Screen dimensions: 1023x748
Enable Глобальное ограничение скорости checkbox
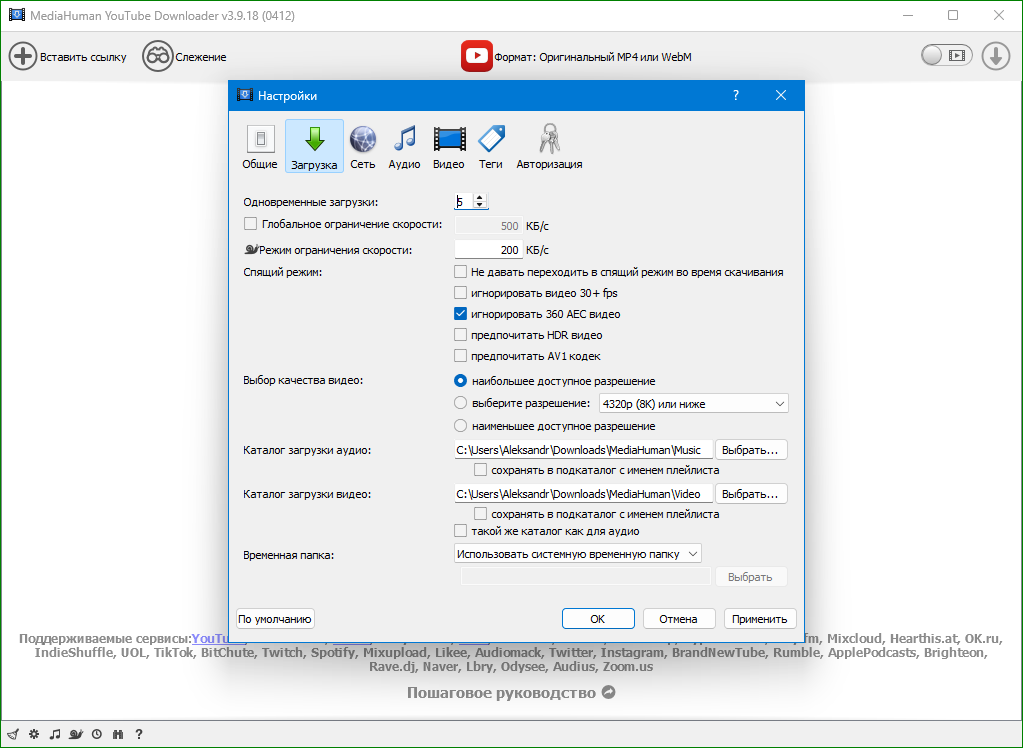pos(251,225)
